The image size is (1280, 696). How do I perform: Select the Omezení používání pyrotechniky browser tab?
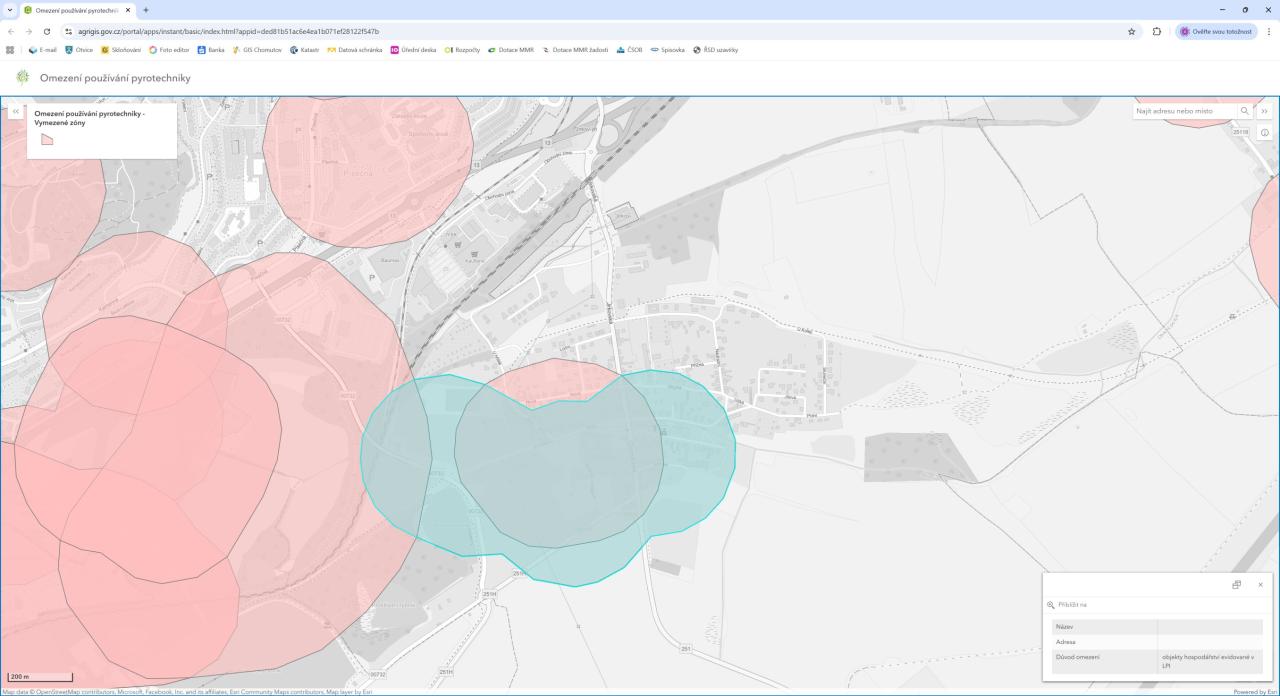click(x=75, y=10)
